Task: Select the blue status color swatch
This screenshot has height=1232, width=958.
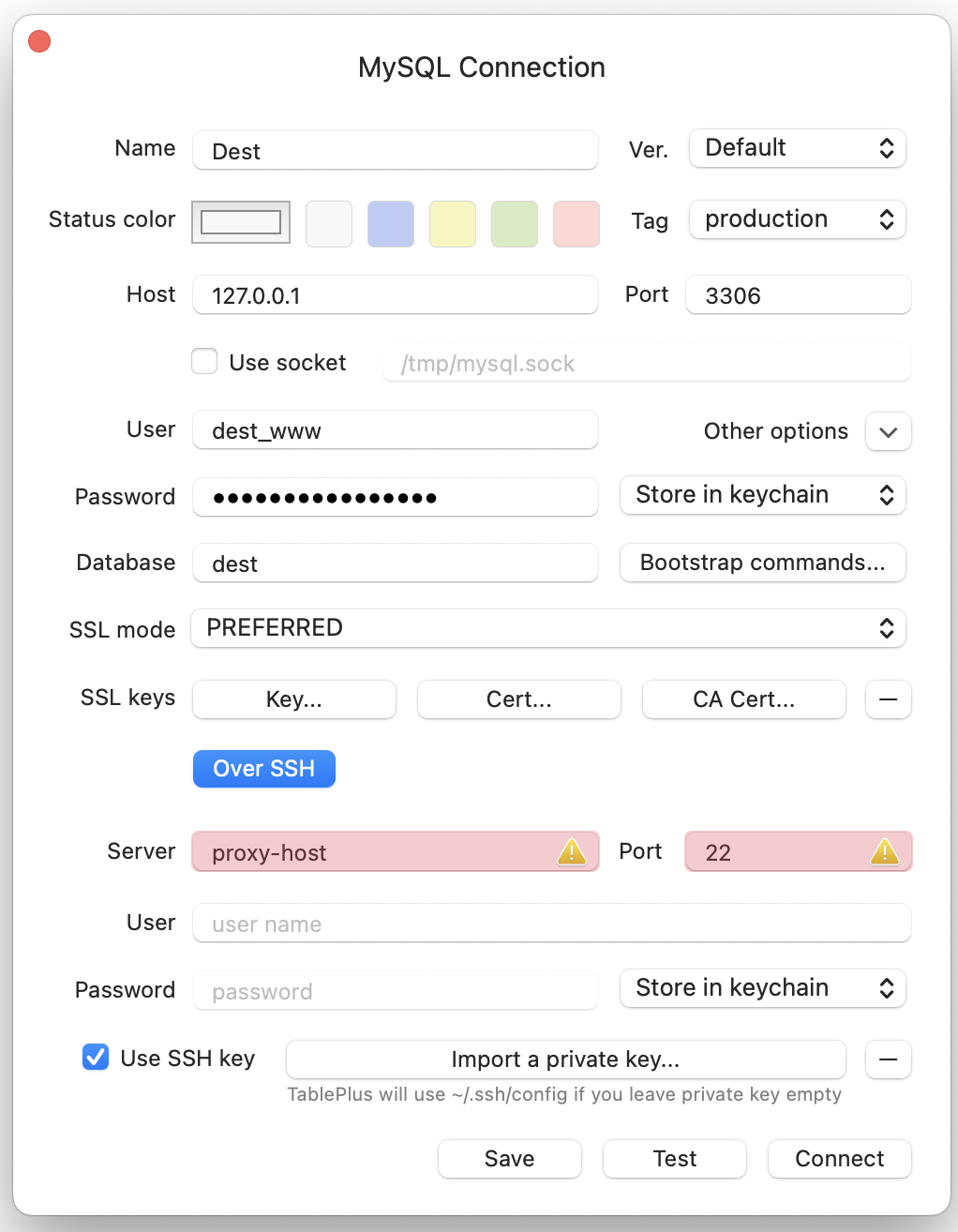Action: click(x=390, y=223)
